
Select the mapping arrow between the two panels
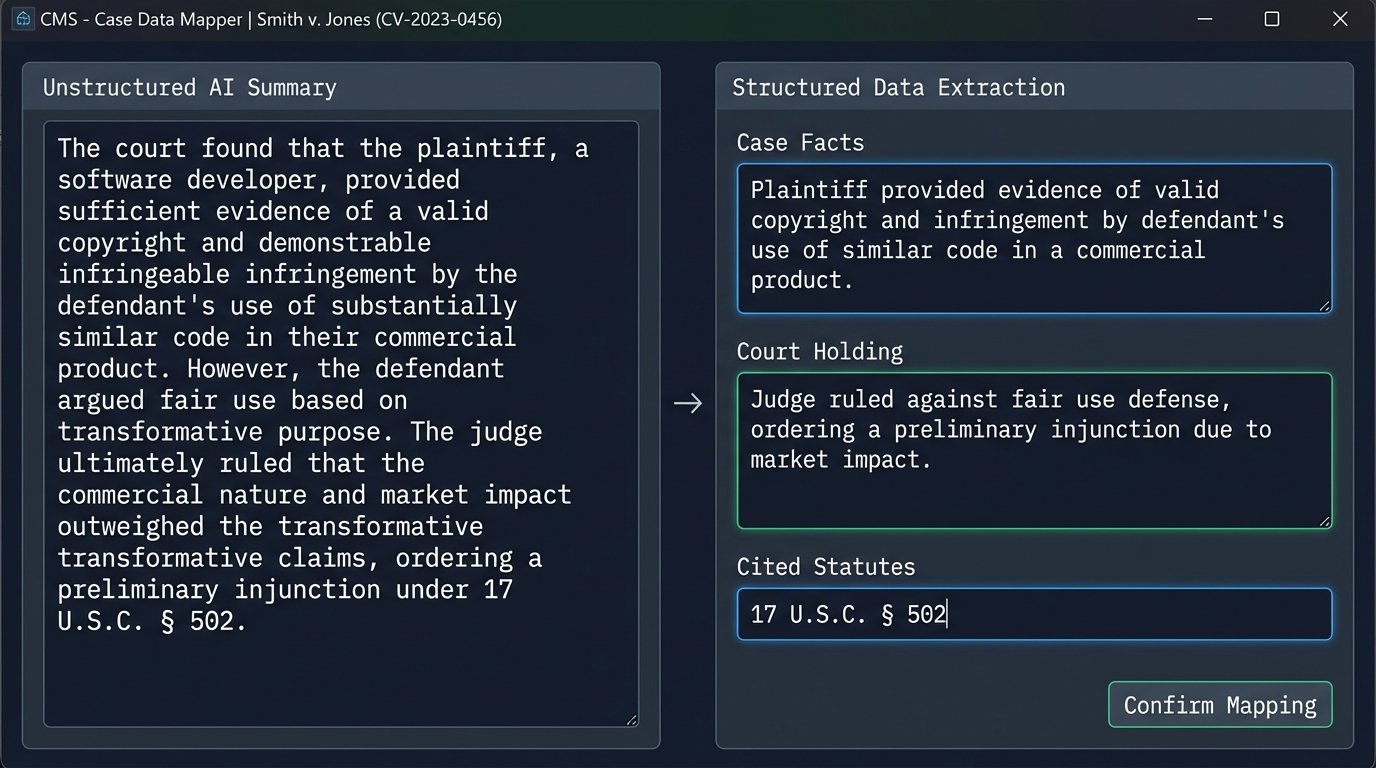click(688, 403)
